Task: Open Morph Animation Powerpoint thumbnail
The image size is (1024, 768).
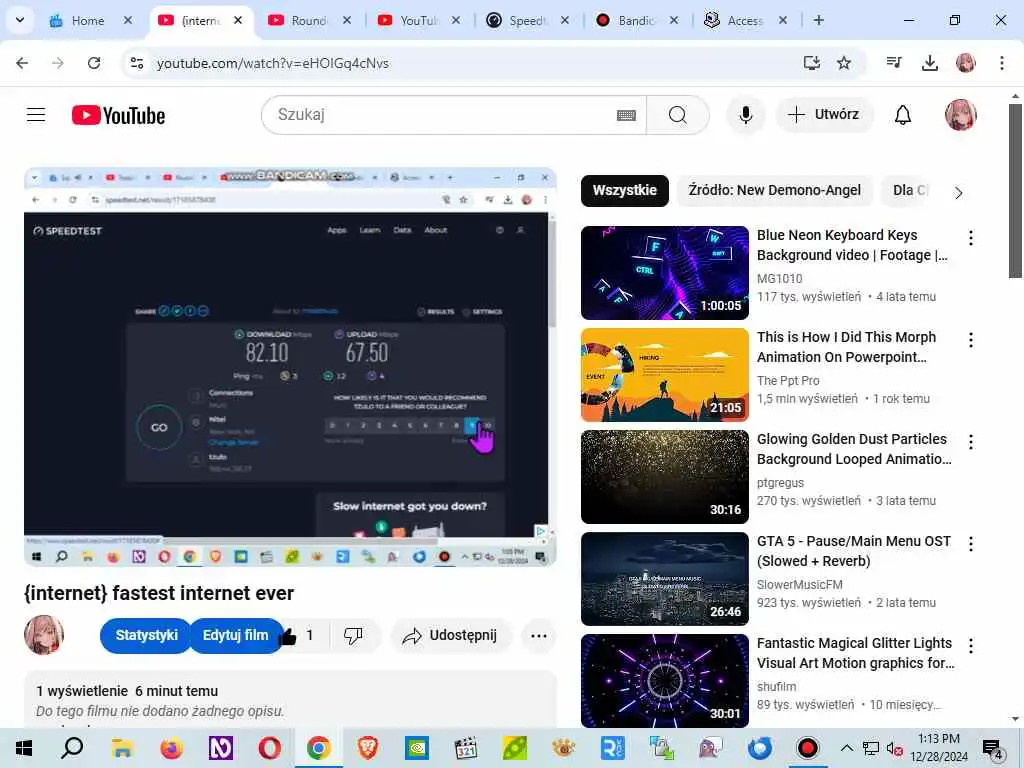Action: pos(664,375)
